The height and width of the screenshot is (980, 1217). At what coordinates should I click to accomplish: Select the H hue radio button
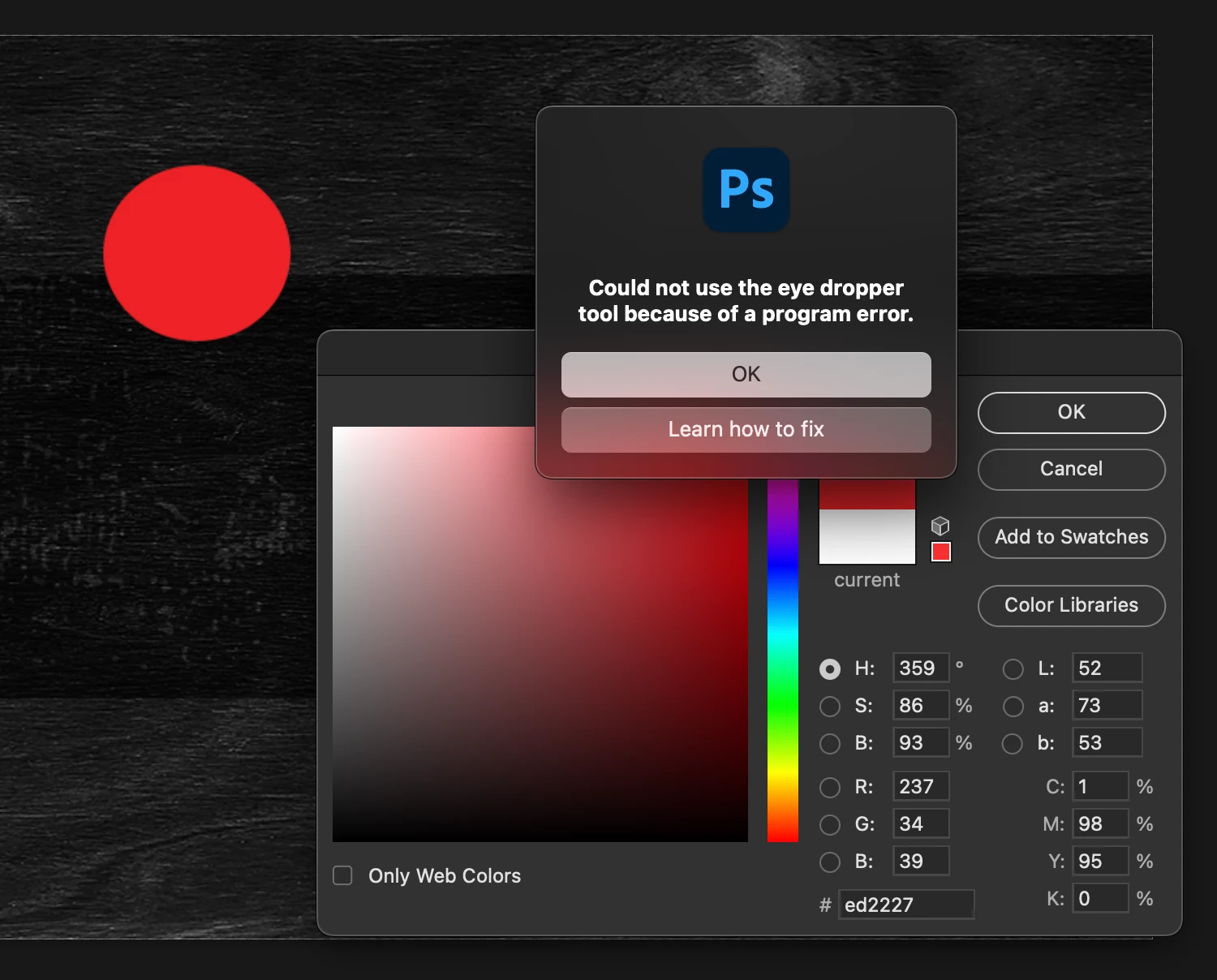(x=830, y=669)
